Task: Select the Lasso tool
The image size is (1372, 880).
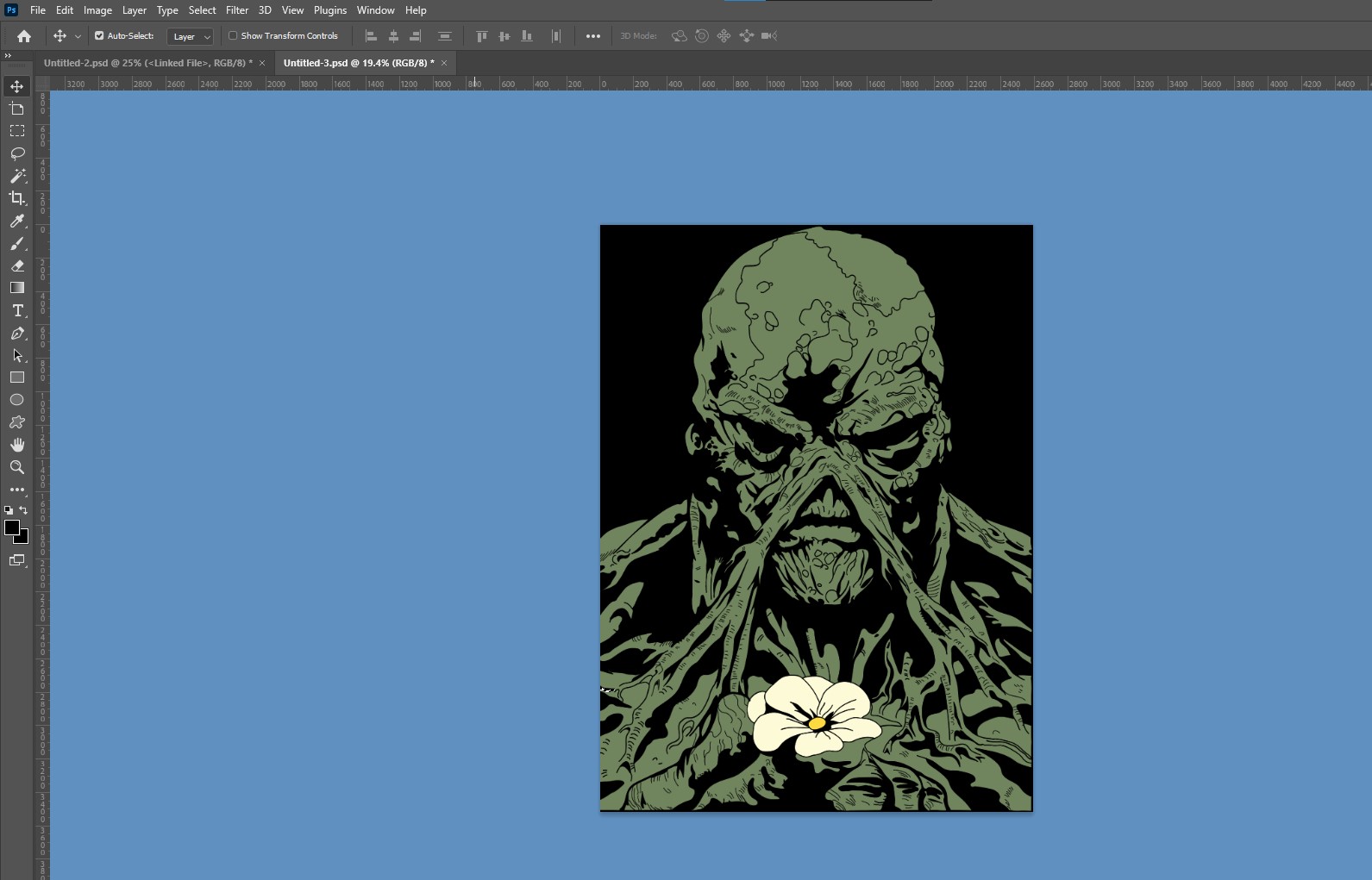Action: coord(16,153)
